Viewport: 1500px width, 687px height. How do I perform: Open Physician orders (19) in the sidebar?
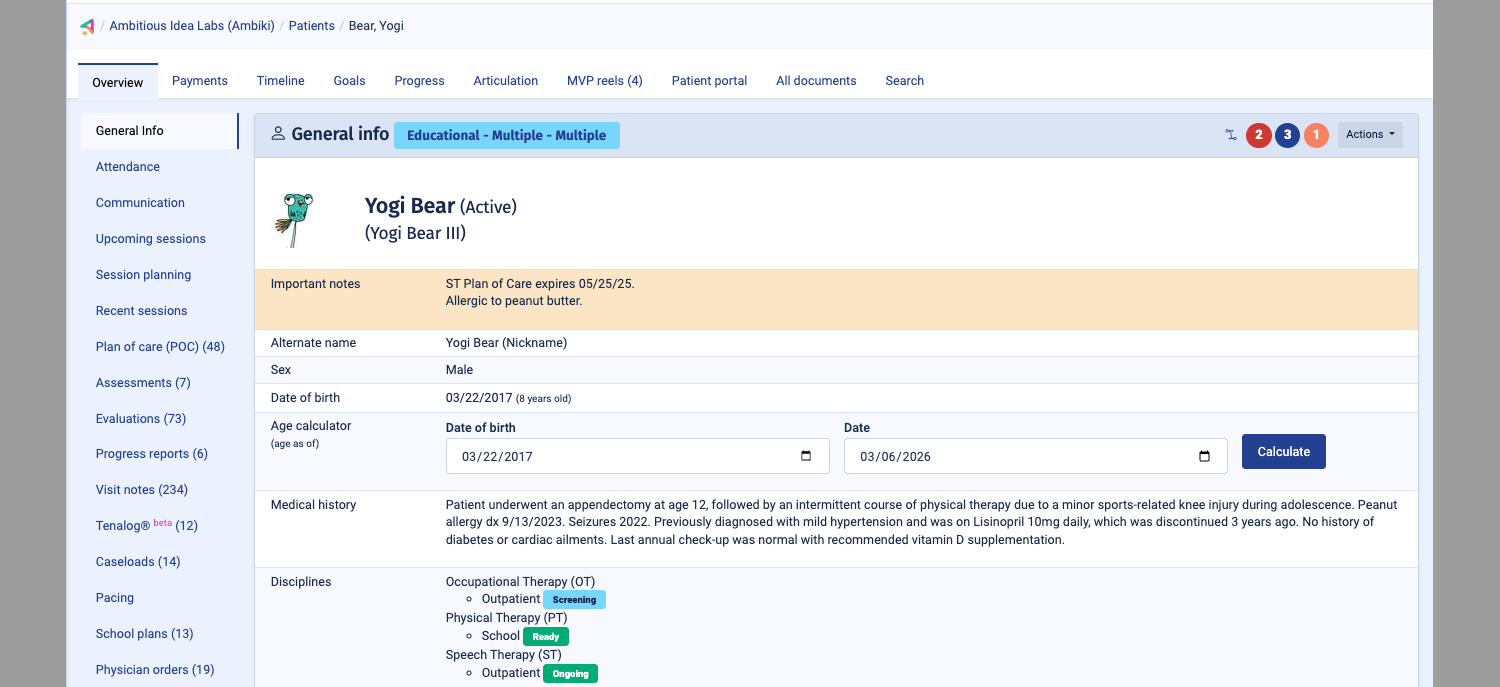154,669
